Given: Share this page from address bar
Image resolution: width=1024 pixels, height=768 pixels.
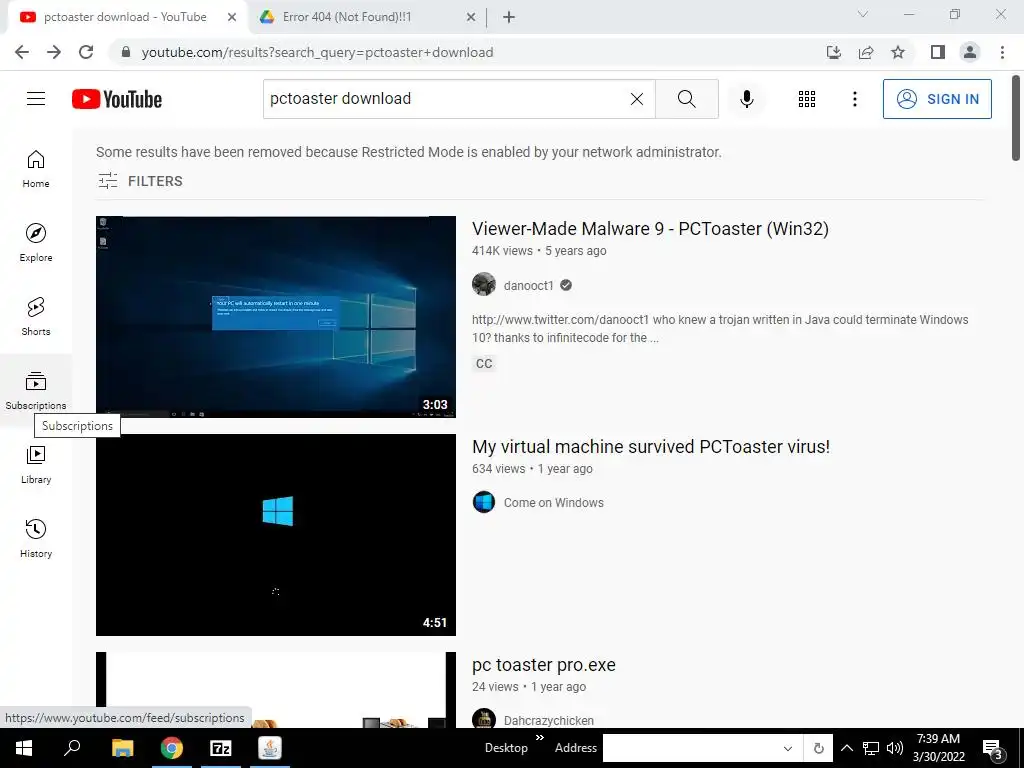Looking at the screenshot, I should point(866,52).
